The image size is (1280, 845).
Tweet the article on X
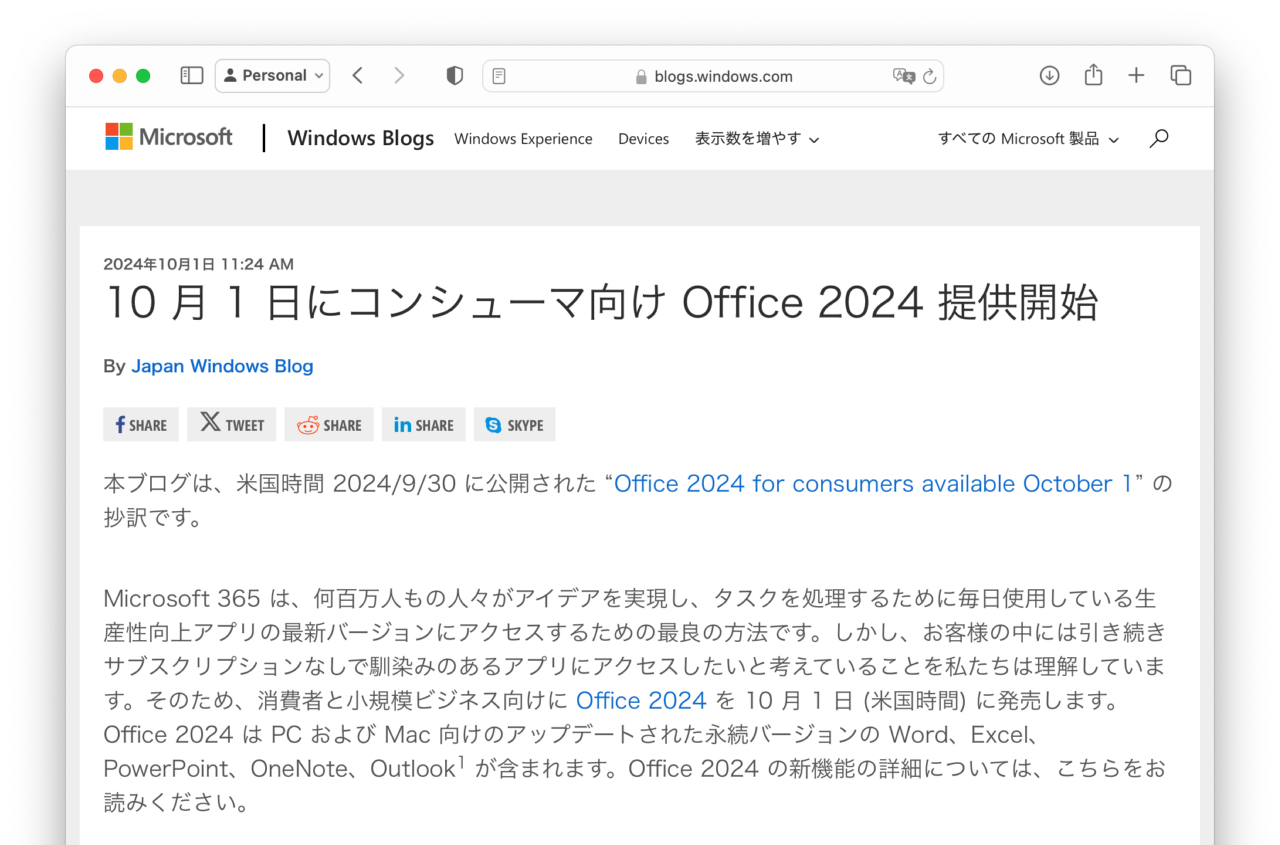click(x=232, y=425)
